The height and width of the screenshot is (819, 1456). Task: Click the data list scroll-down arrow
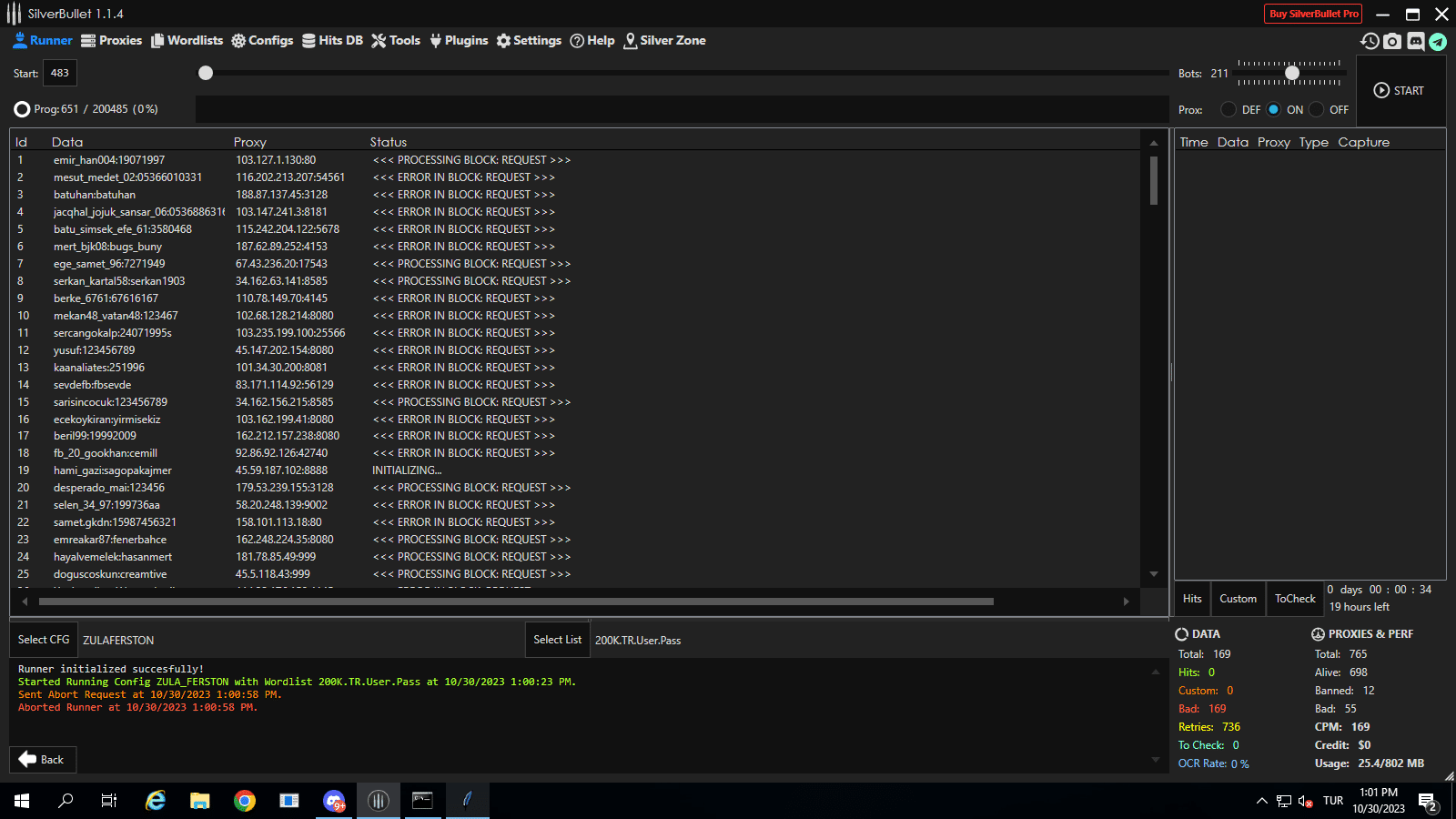tap(1154, 574)
